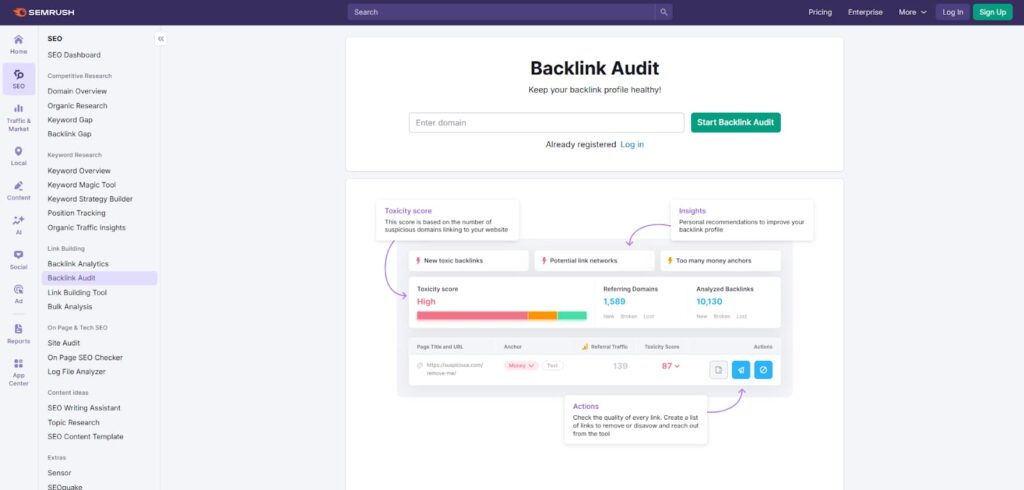Open Keyword Gap menu item
The width and height of the screenshot is (1024, 490).
pos(70,120)
